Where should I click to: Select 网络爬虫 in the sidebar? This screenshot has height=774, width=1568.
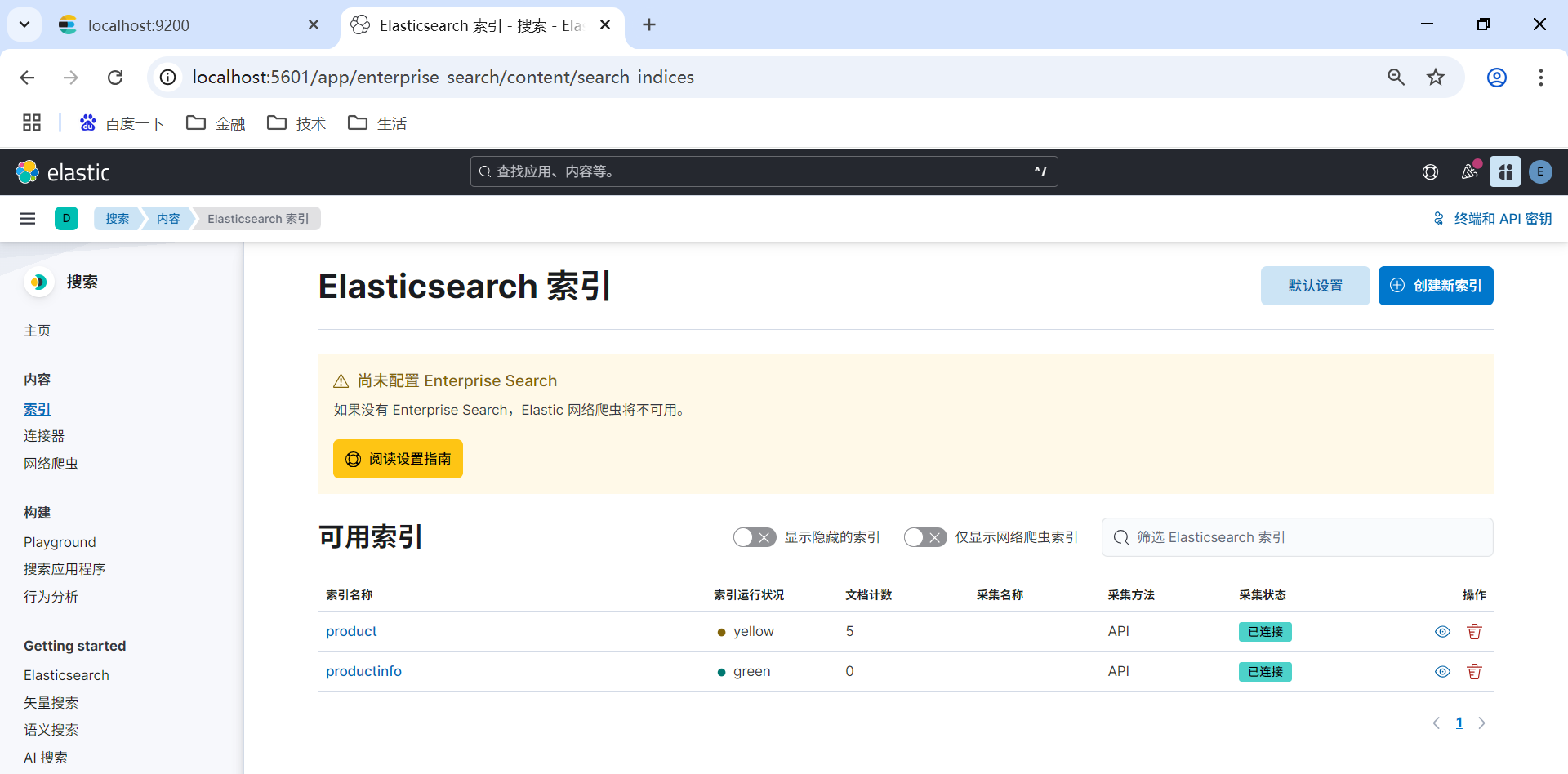point(51,464)
